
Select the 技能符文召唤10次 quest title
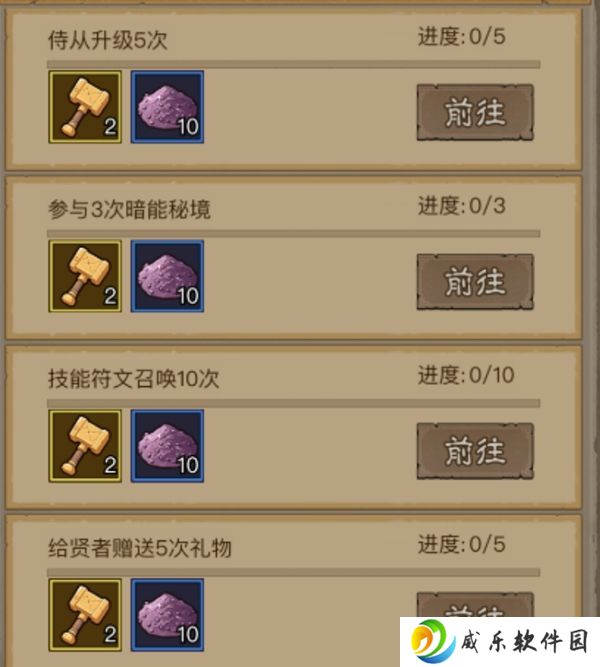[x=134, y=378]
